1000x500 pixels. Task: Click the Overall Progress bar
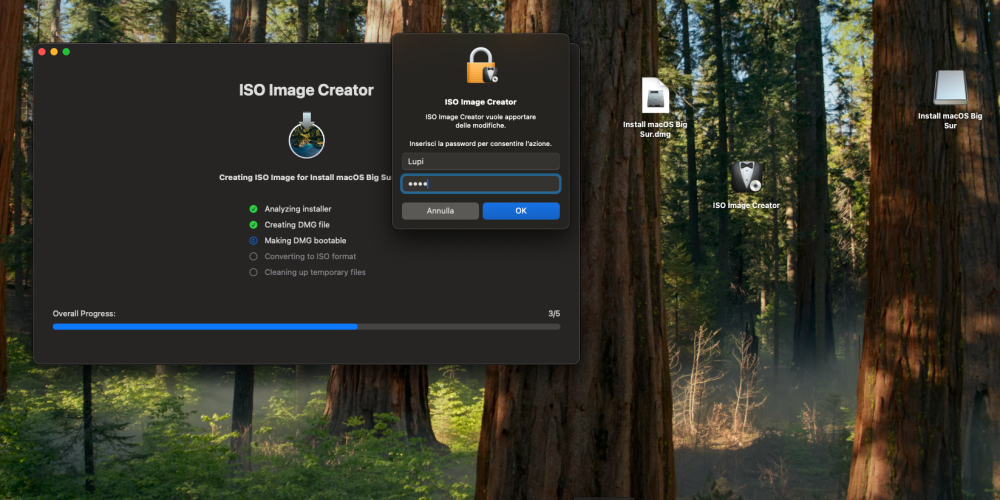[307, 327]
